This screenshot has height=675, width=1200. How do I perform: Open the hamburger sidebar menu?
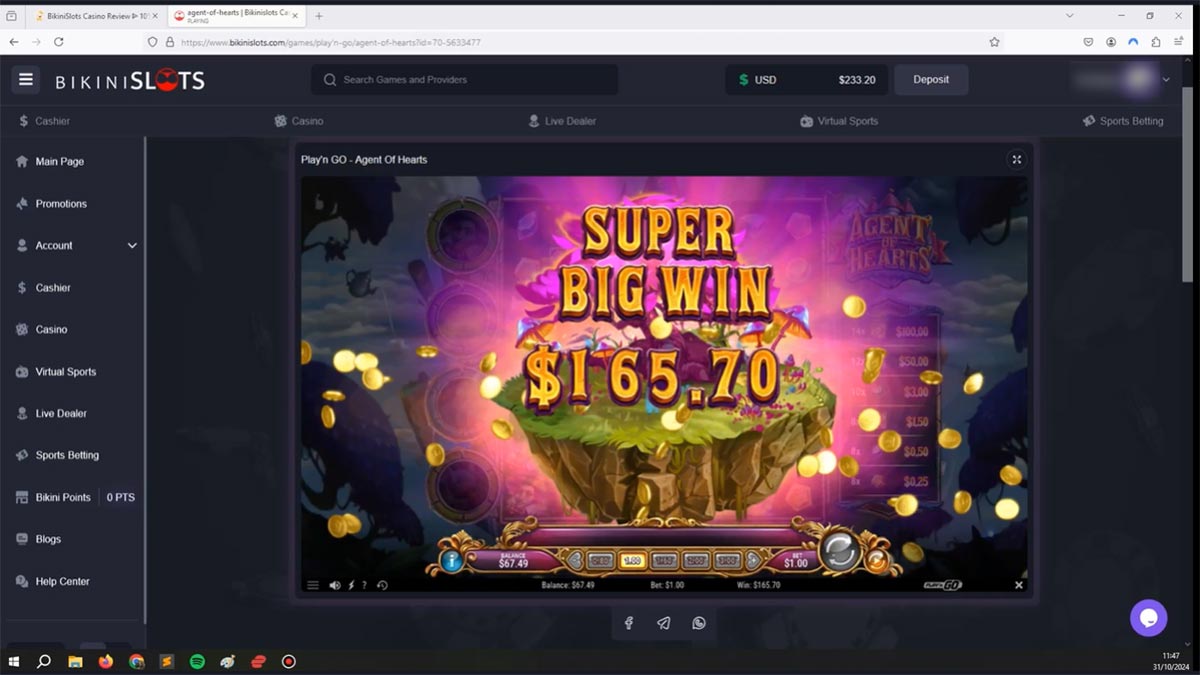[x=26, y=80]
